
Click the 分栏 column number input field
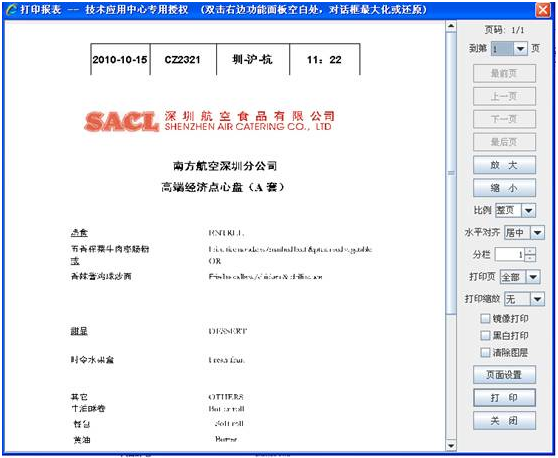510,254
